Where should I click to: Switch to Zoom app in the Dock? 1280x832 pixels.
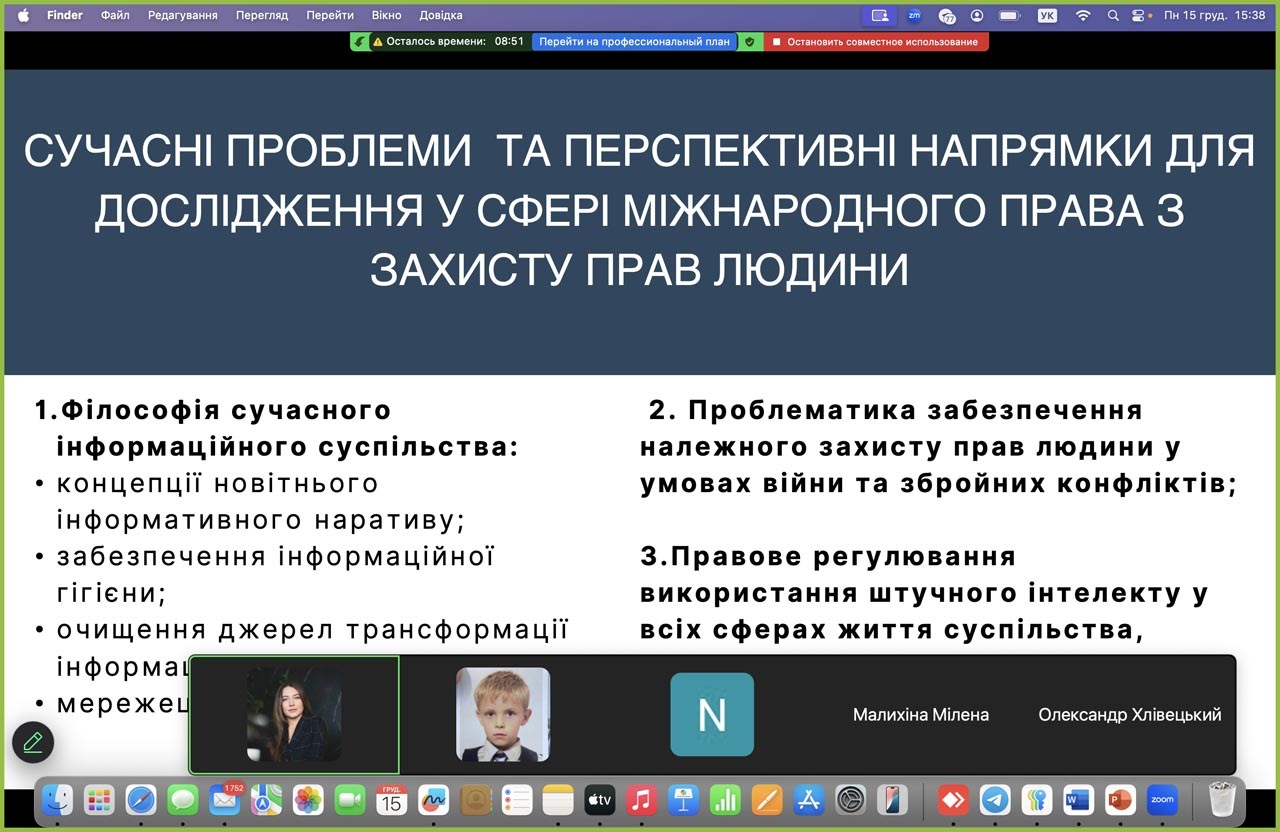point(1162,800)
